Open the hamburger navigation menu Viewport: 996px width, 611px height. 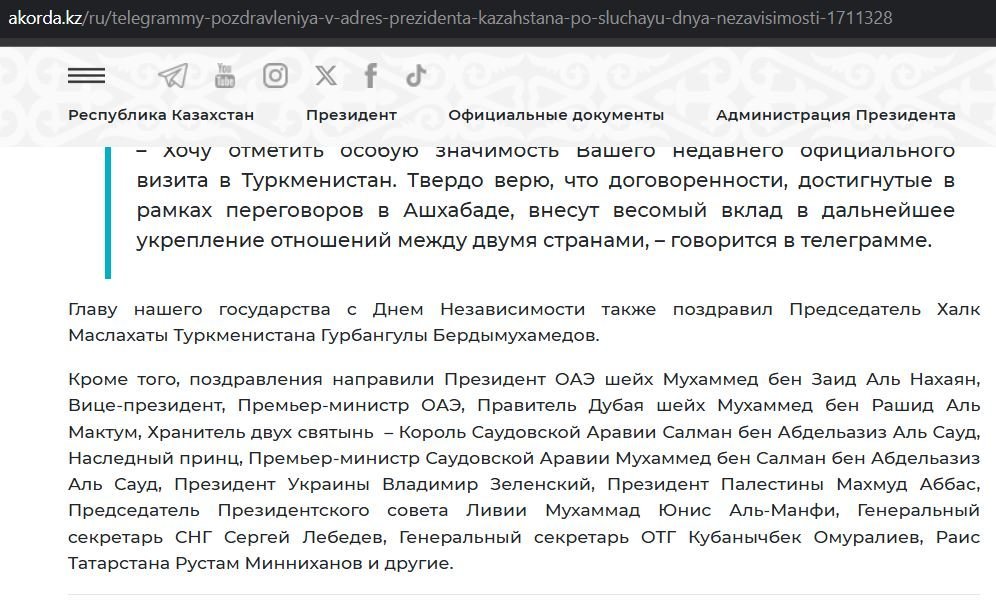point(88,74)
